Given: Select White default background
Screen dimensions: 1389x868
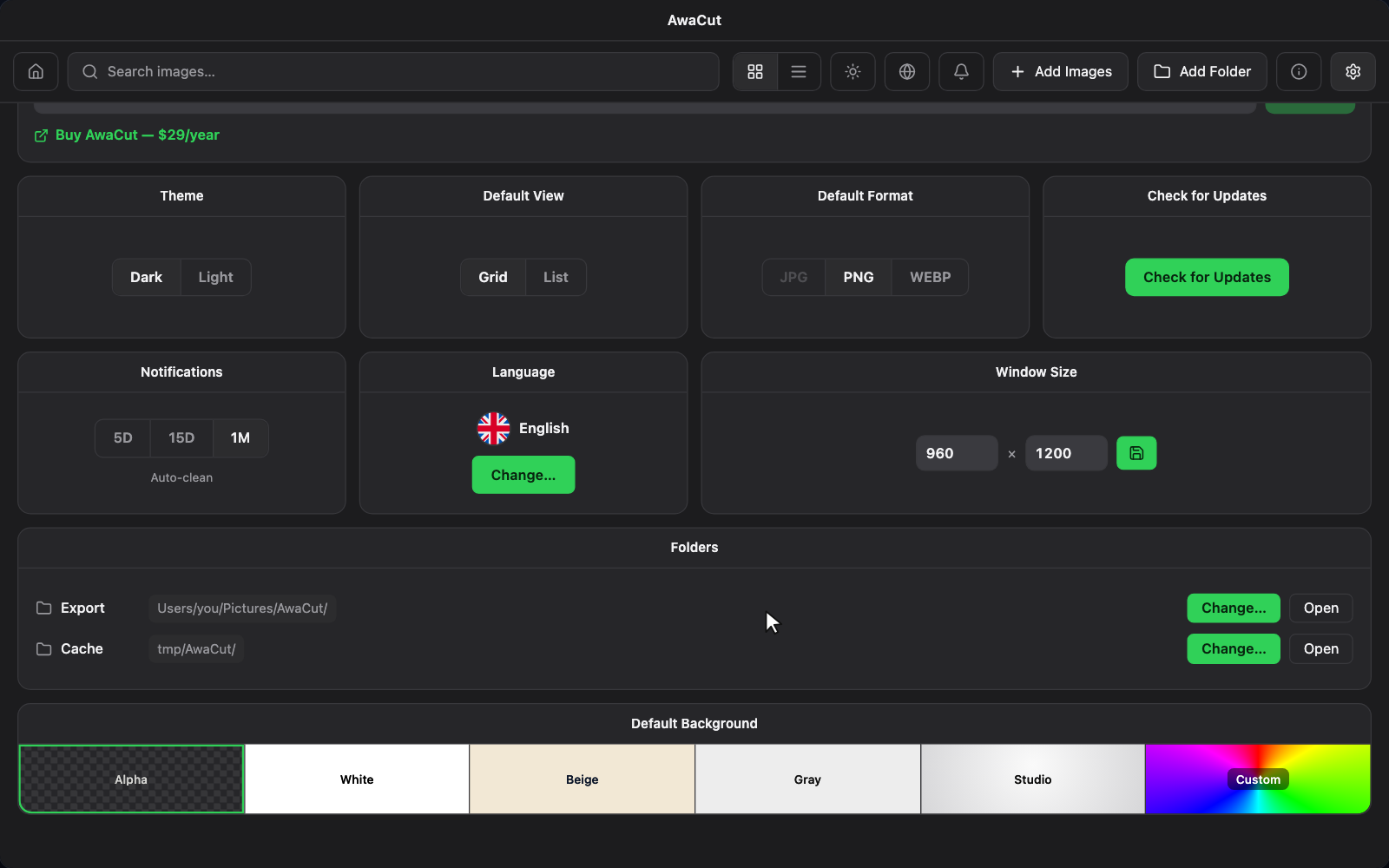Looking at the screenshot, I should click(357, 779).
